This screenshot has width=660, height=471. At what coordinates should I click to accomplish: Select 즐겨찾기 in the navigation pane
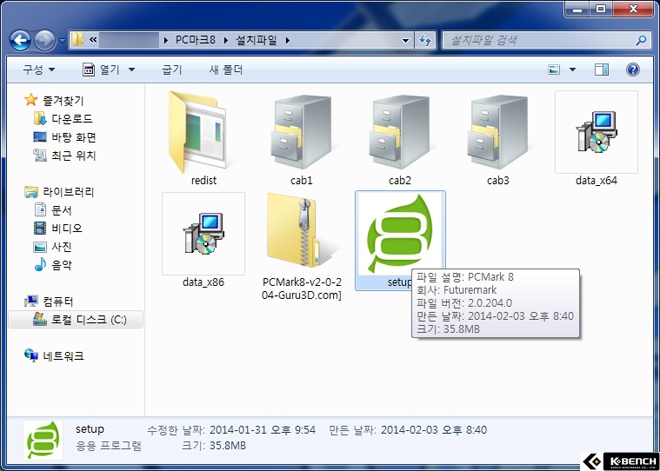point(63,101)
